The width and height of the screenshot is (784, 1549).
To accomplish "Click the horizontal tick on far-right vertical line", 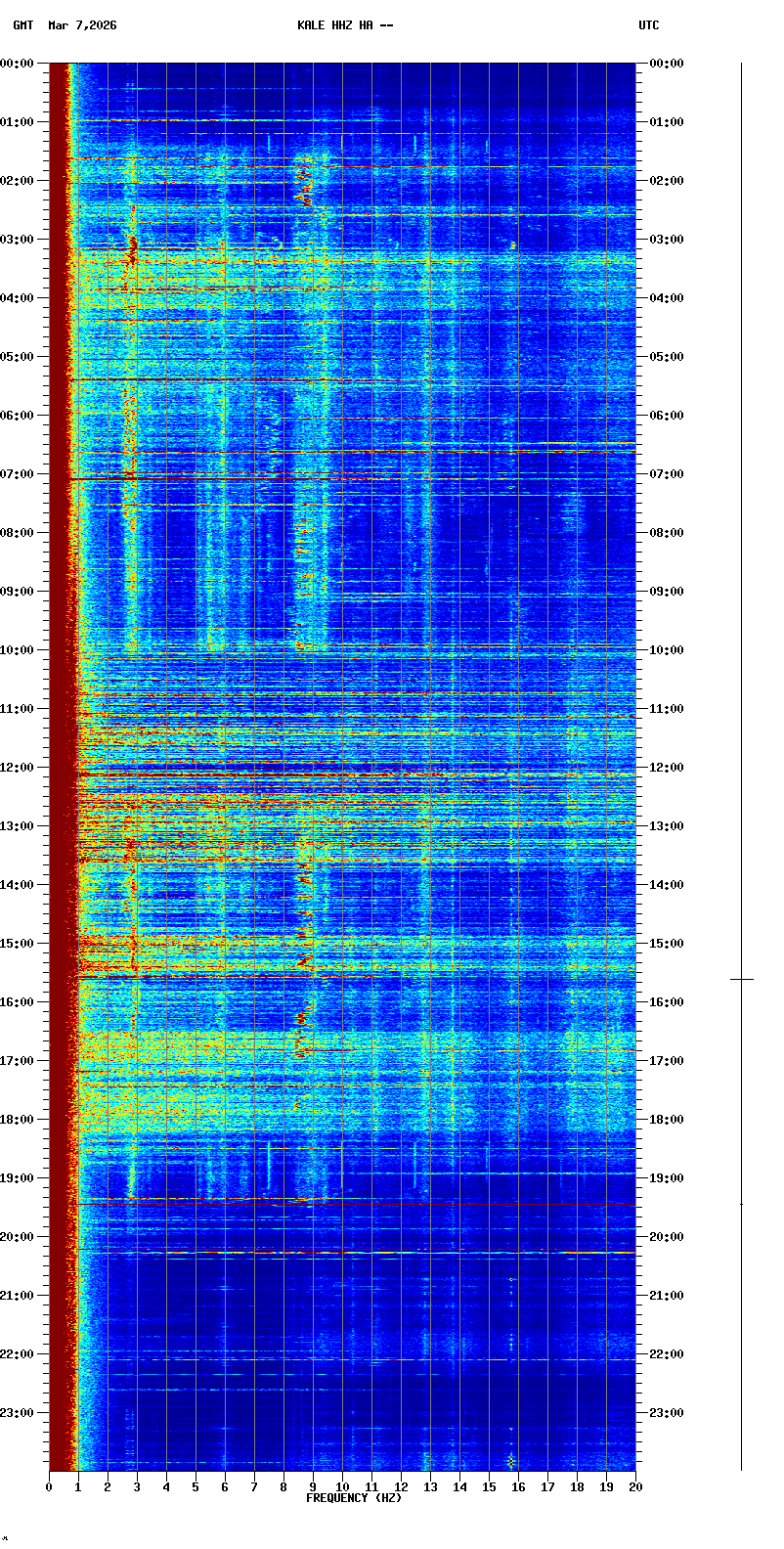I will tap(741, 979).
